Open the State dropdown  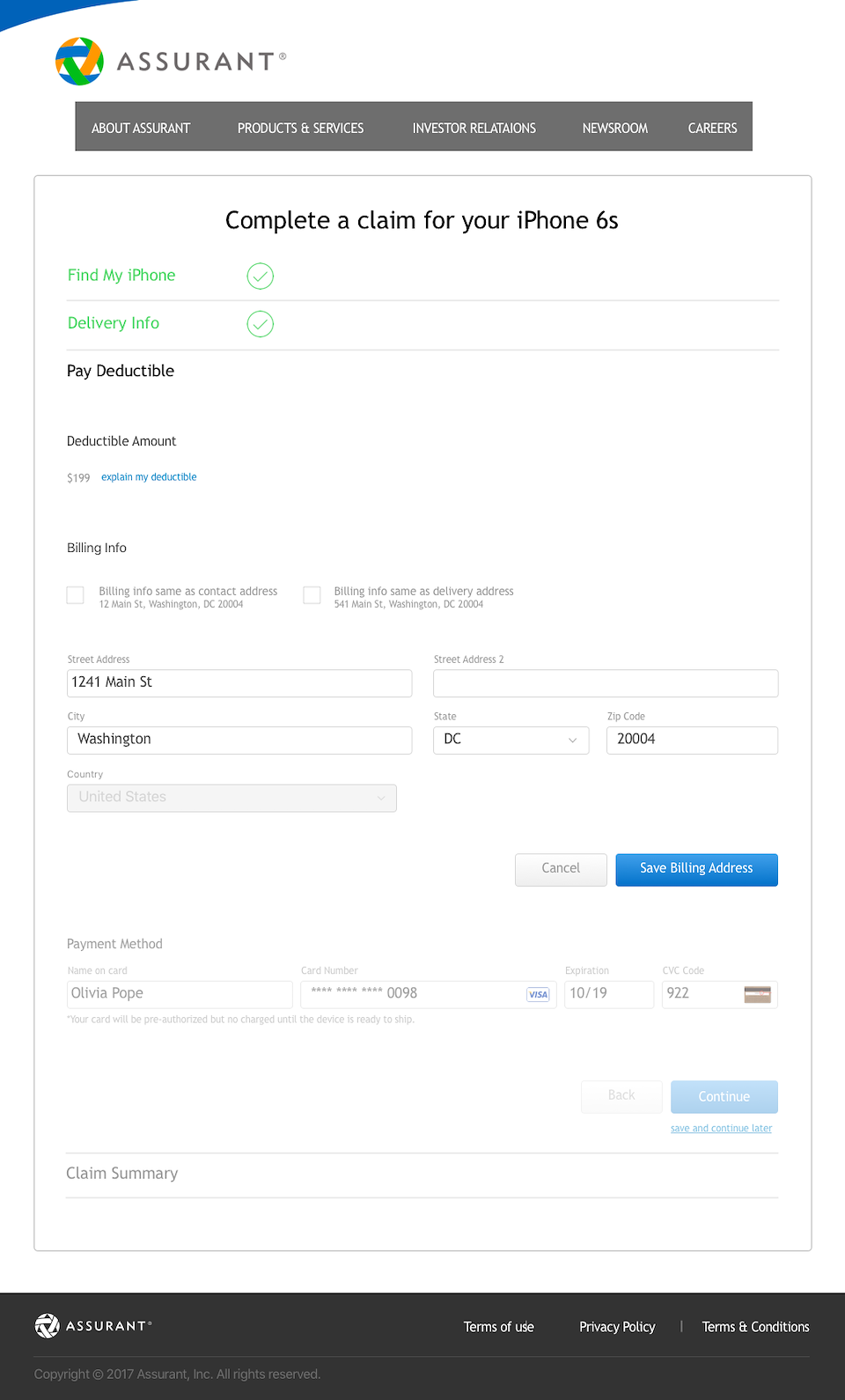tap(511, 741)
